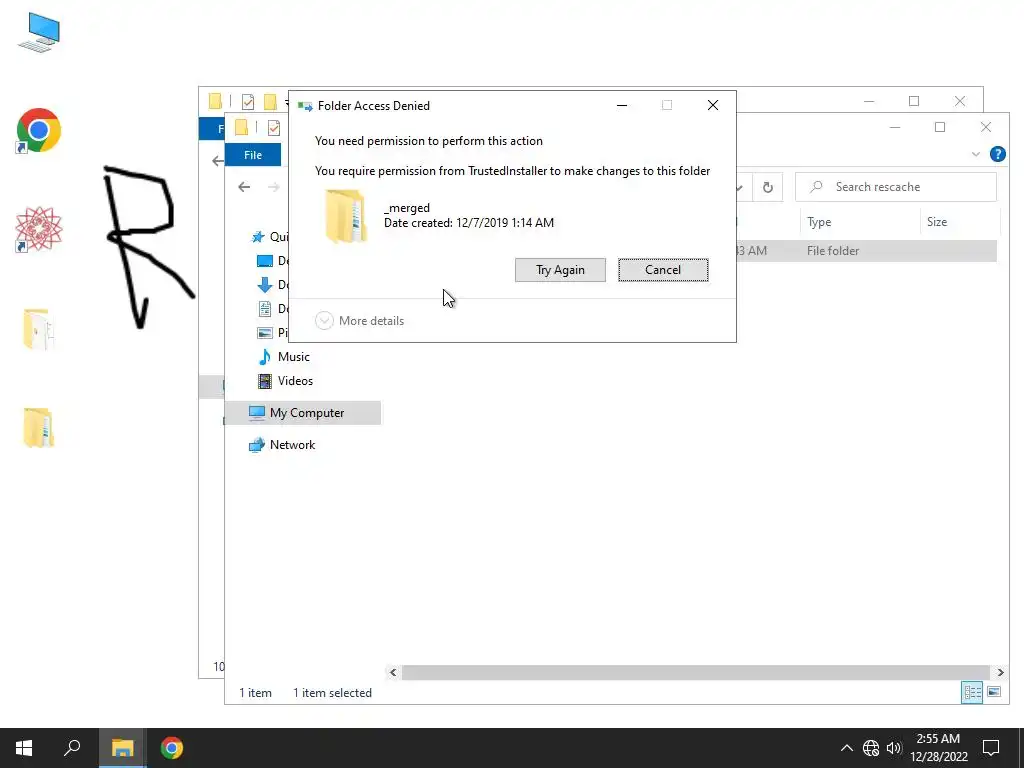Viewport: 1024px width, 768px height.
Task: Select Network in the navigation pane
Action: [x=282, y=445]
